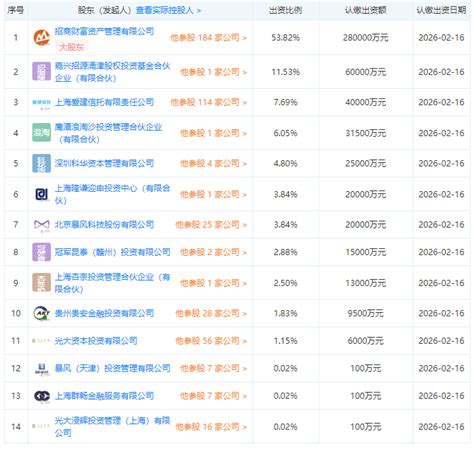The image size is (474, 449).
Task: Click the brown 上海杏奈投资管理 logo icon
Action: click(41, 282)
